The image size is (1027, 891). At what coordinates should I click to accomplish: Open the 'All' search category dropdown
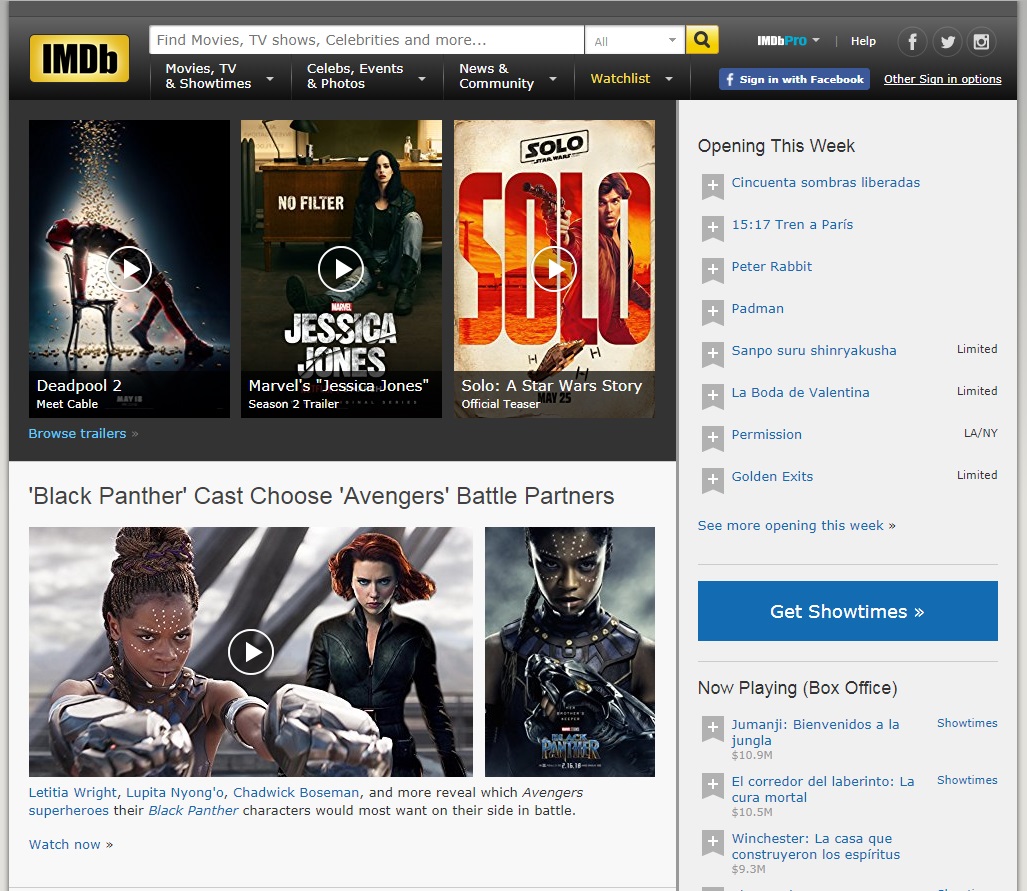click(634, 41)
